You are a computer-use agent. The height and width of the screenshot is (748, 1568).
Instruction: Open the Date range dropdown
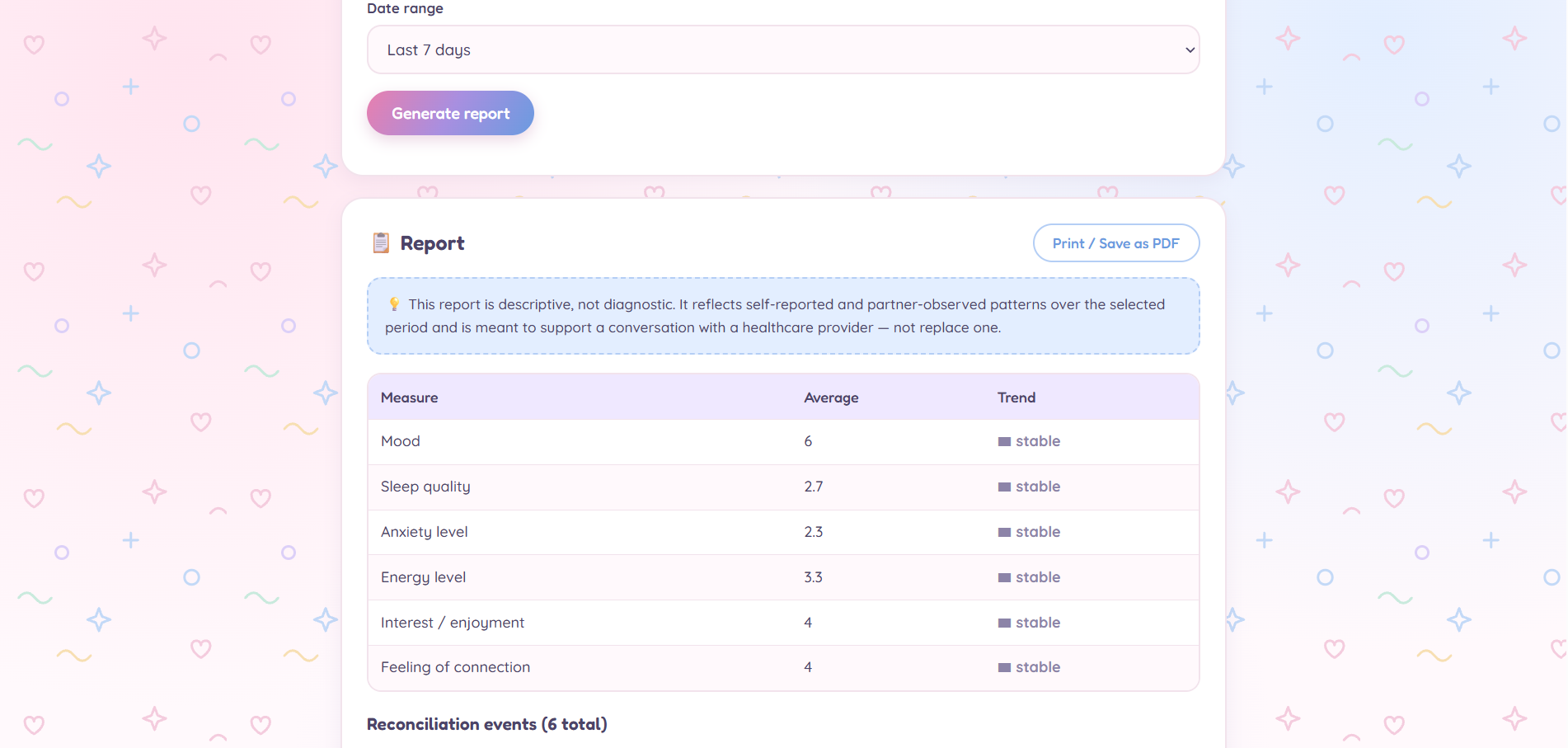pyautogui.click(x=783, y=49)
